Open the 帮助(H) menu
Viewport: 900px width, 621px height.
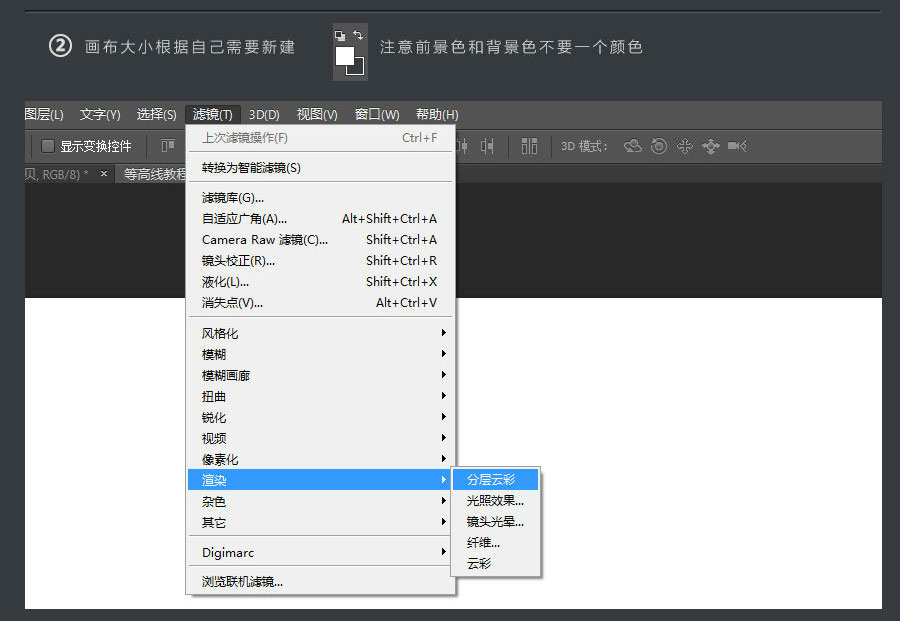coord(437,114)
